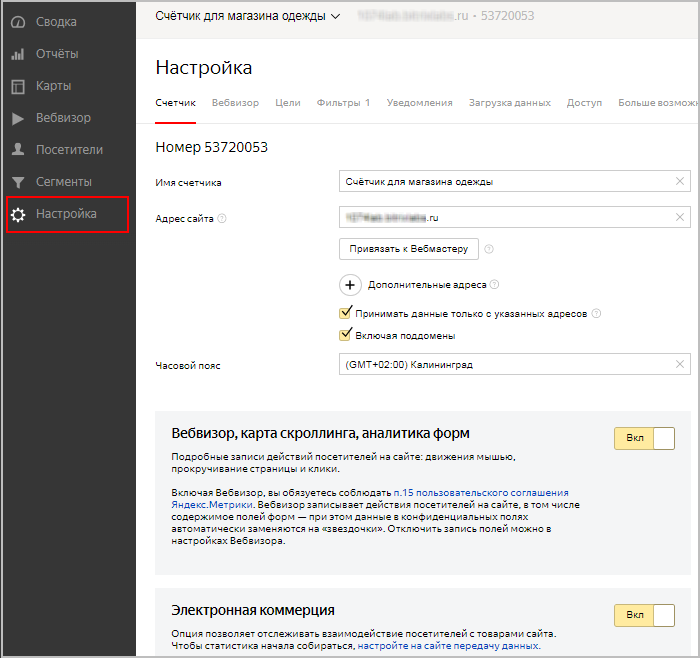
Task: Click the Настройка page heading
Action: pos(204,68)
